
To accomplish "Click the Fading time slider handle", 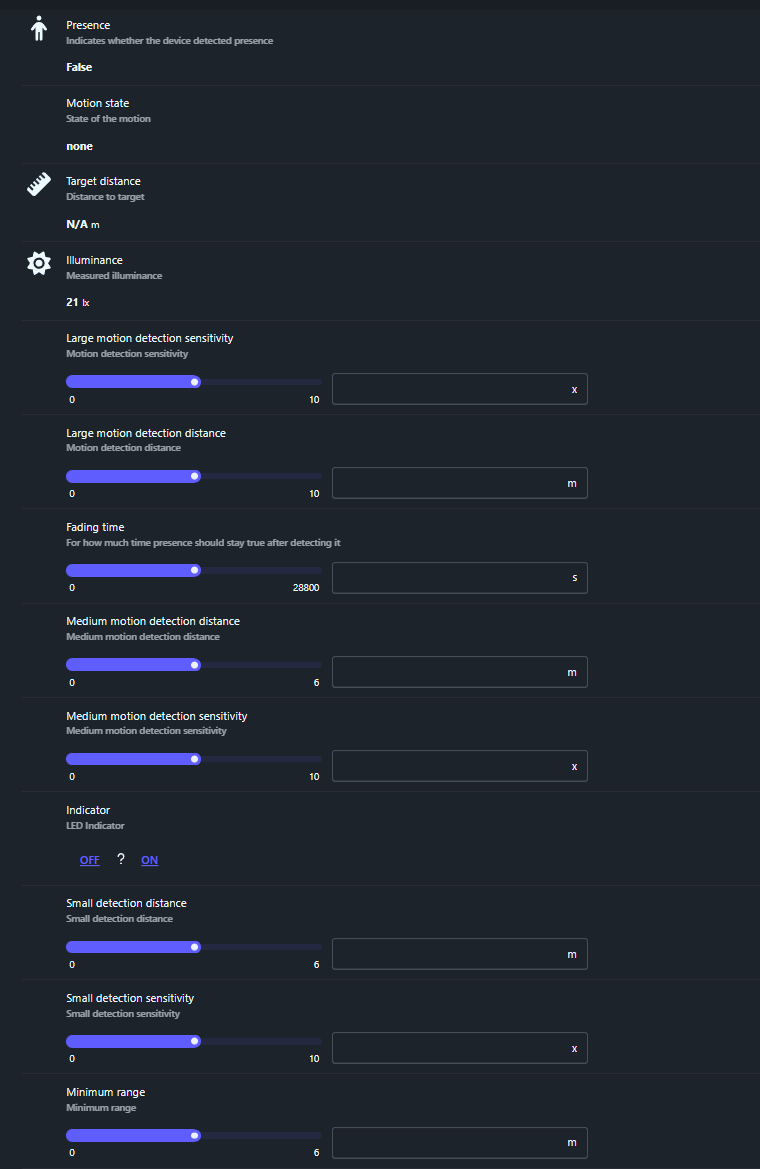I will pyautogui.click(x=195, y=571).
